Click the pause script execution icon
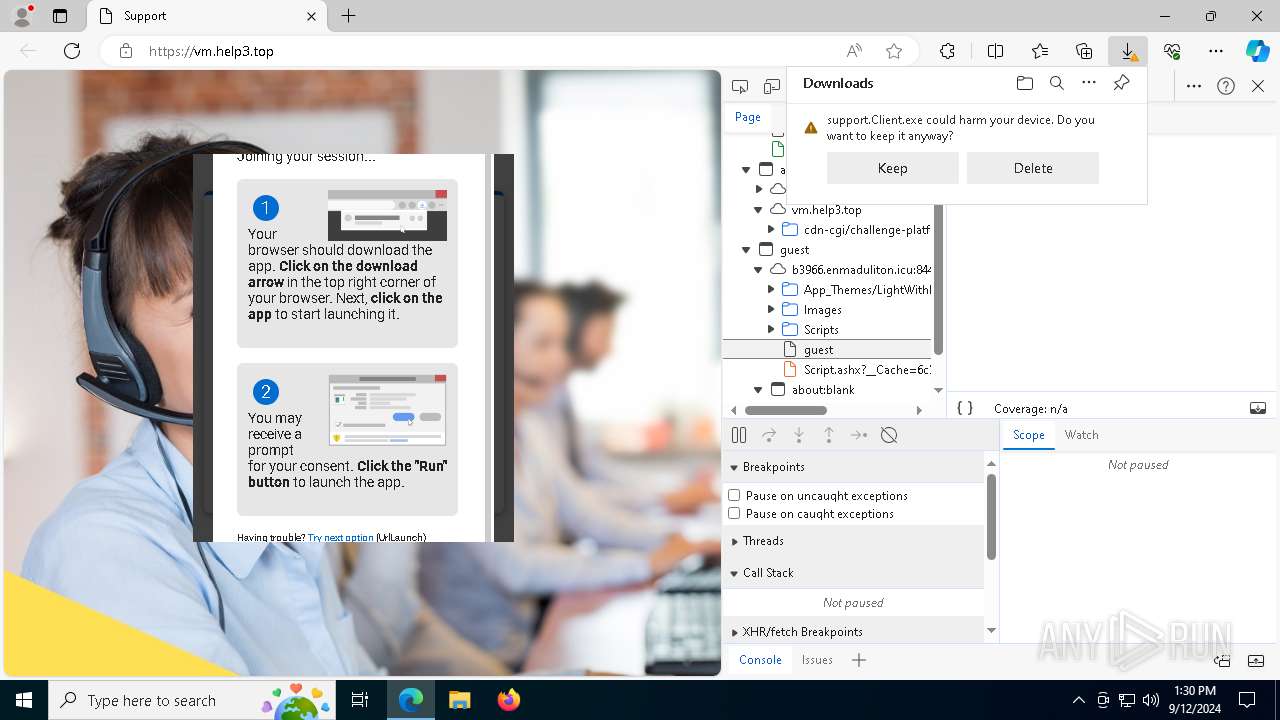Screen dimensions: 1280x720 tap(739, 435)
